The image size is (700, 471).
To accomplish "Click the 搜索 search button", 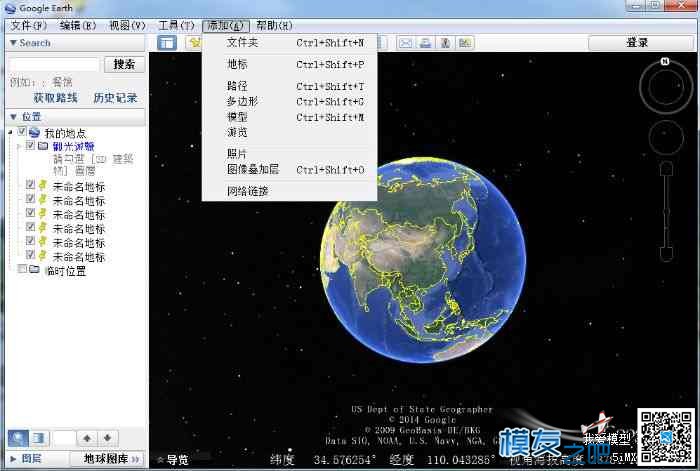I will click(125, 64).
